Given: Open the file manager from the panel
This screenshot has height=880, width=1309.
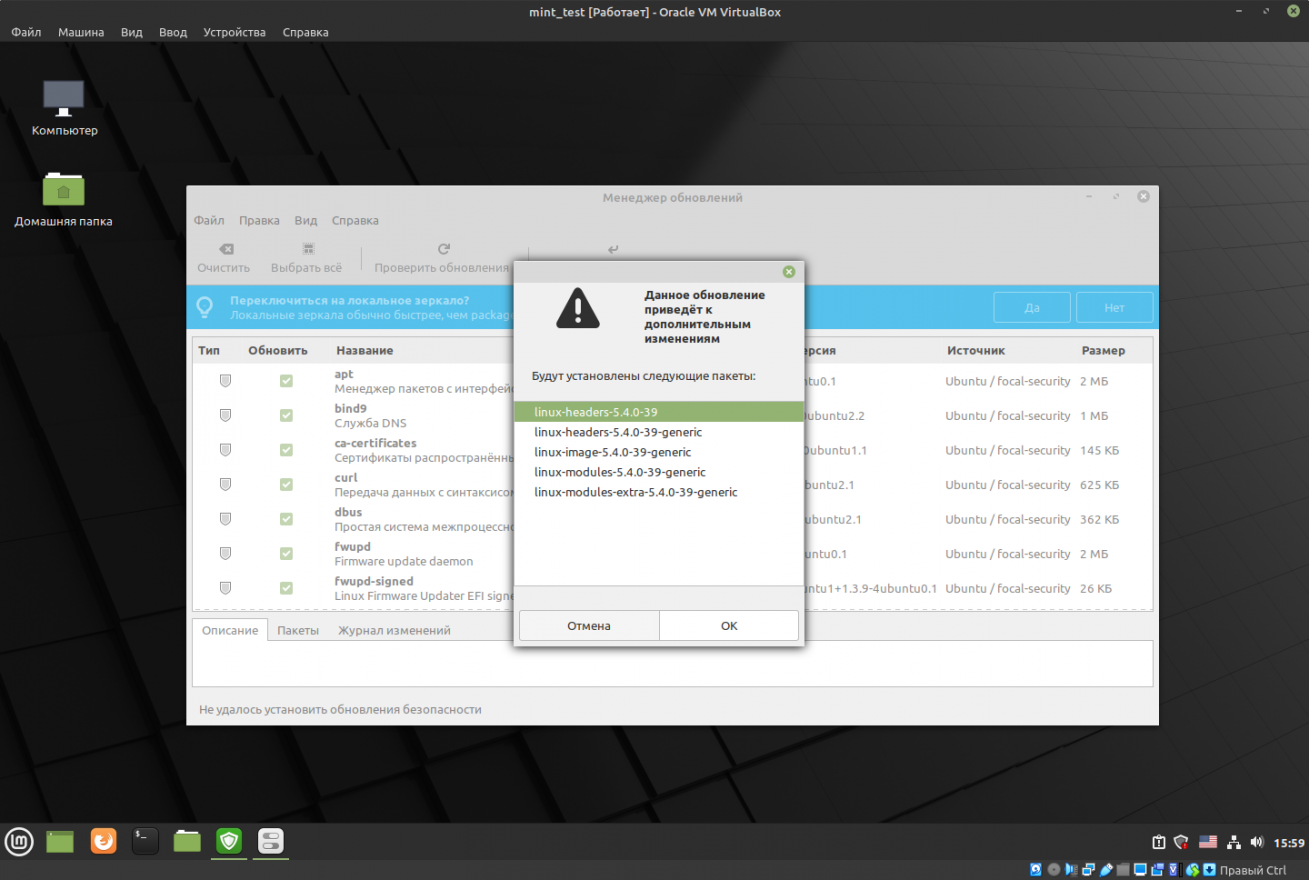Looking at the screenshot, I should [187, 841].
